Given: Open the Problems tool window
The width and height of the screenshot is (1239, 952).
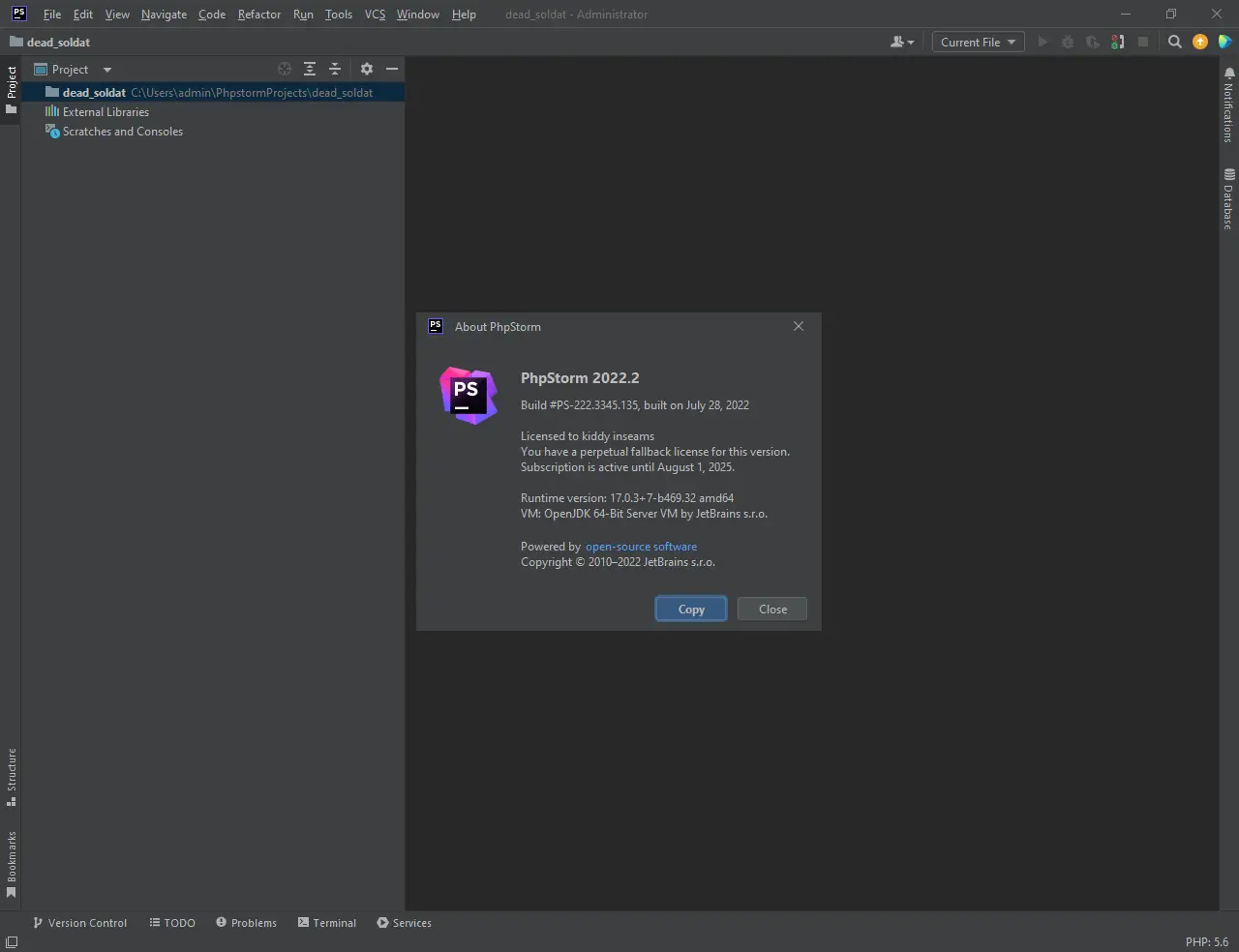Looking at the screenshot, I should 246,923.
